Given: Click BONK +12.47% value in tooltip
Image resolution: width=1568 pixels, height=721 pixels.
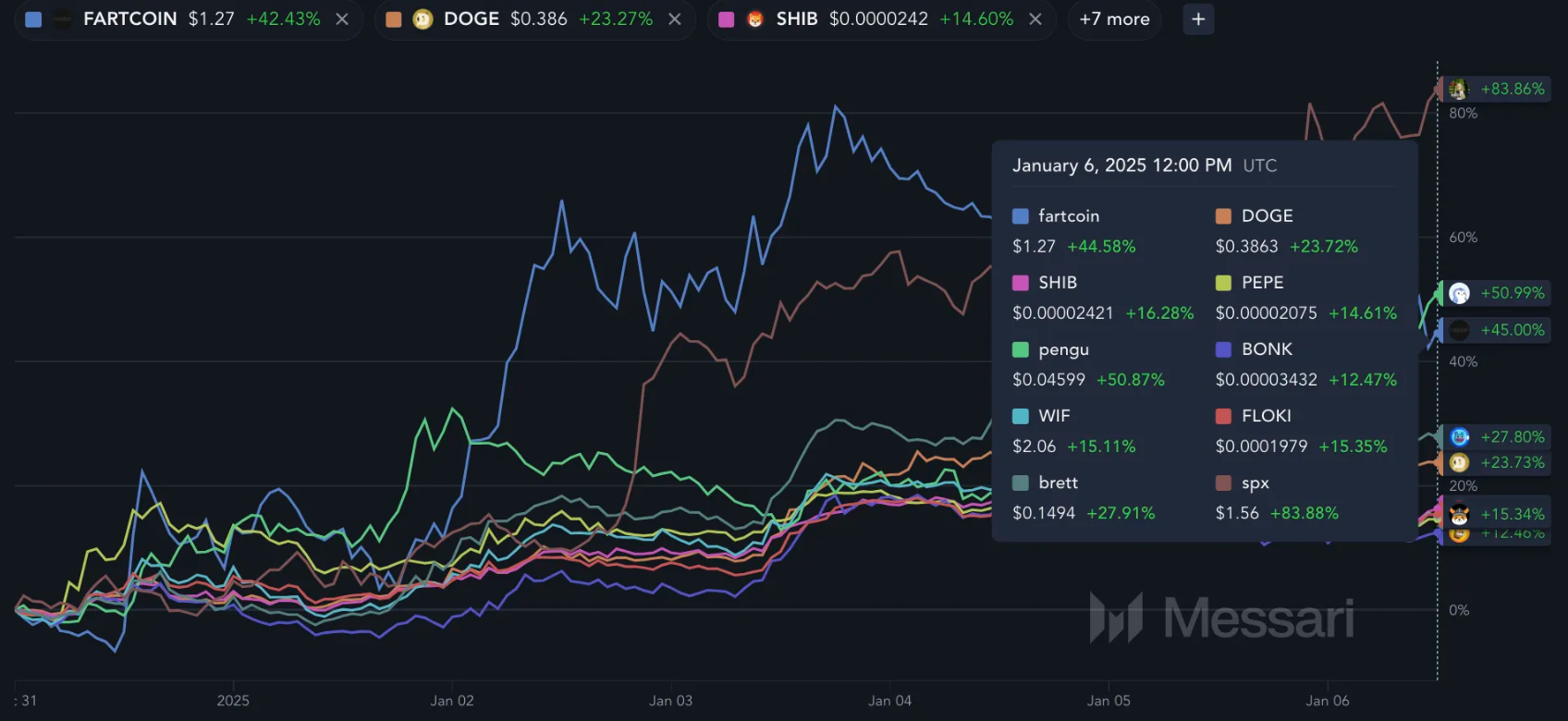Looking at the screenshot, I should 1363,380.
